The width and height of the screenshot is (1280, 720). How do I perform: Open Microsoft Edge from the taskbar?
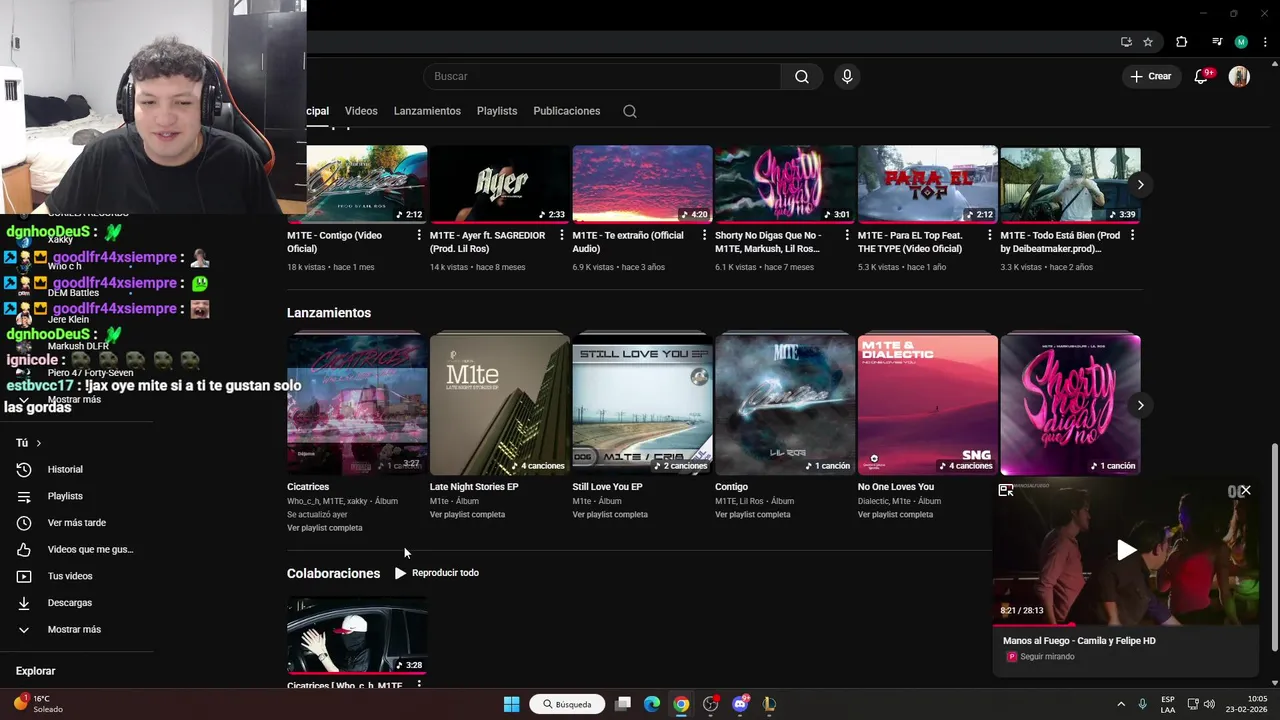click(x=652, y=704)
